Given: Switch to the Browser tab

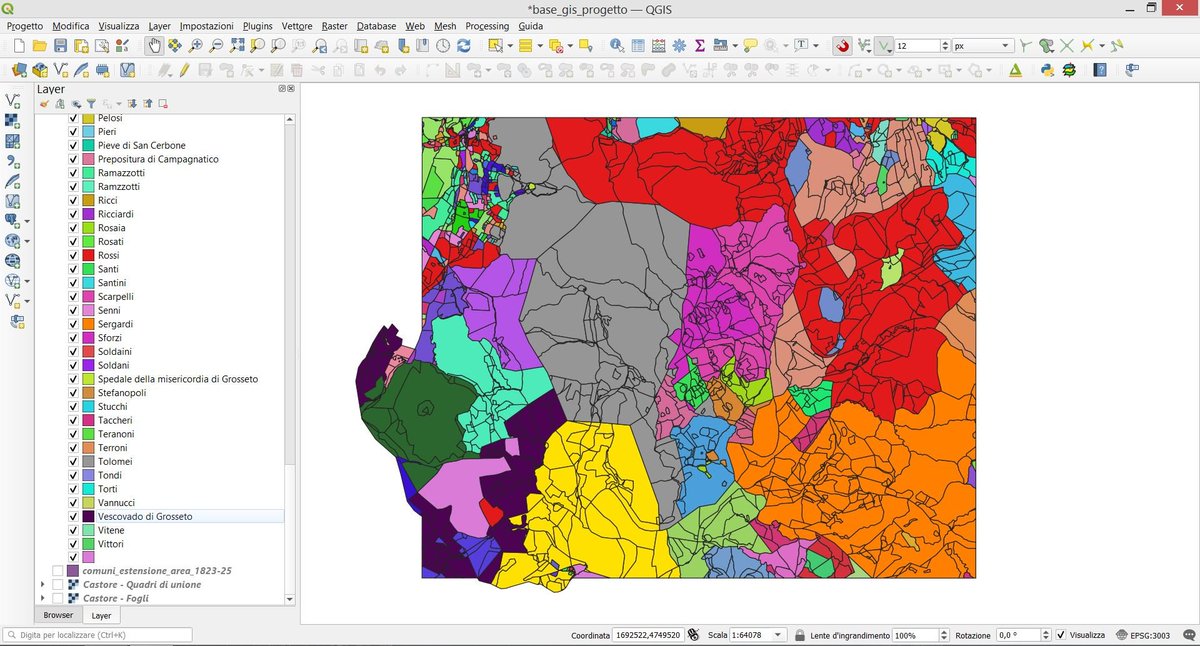Looking at the screenshot, I should click(58, 615).
